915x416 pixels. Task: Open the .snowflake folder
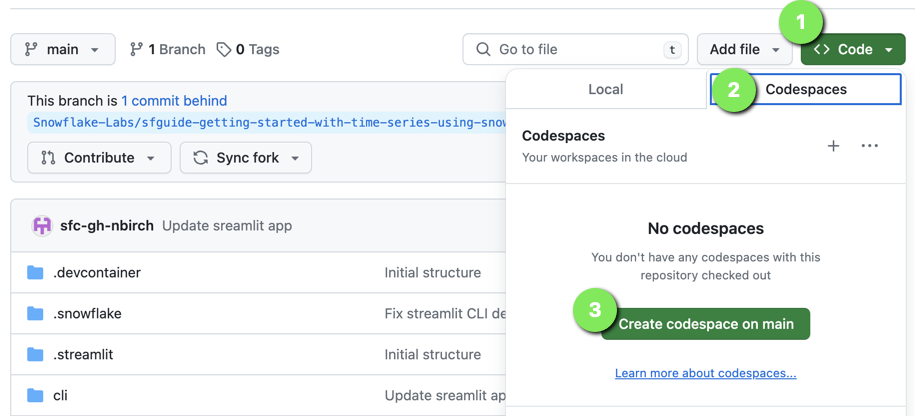click(88, 313)
